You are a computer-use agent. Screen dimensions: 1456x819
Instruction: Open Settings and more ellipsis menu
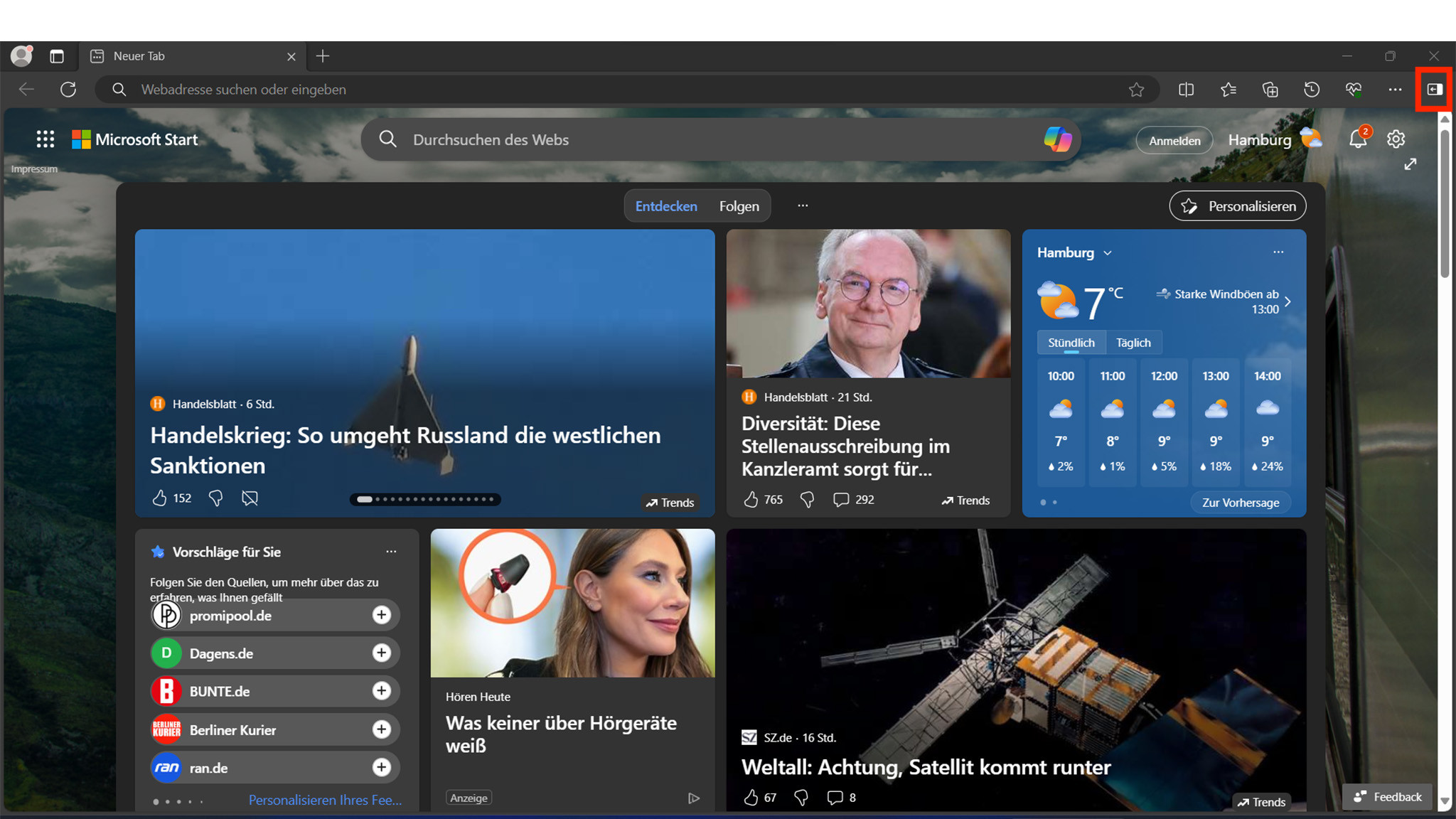click(x=1395, y=90)
